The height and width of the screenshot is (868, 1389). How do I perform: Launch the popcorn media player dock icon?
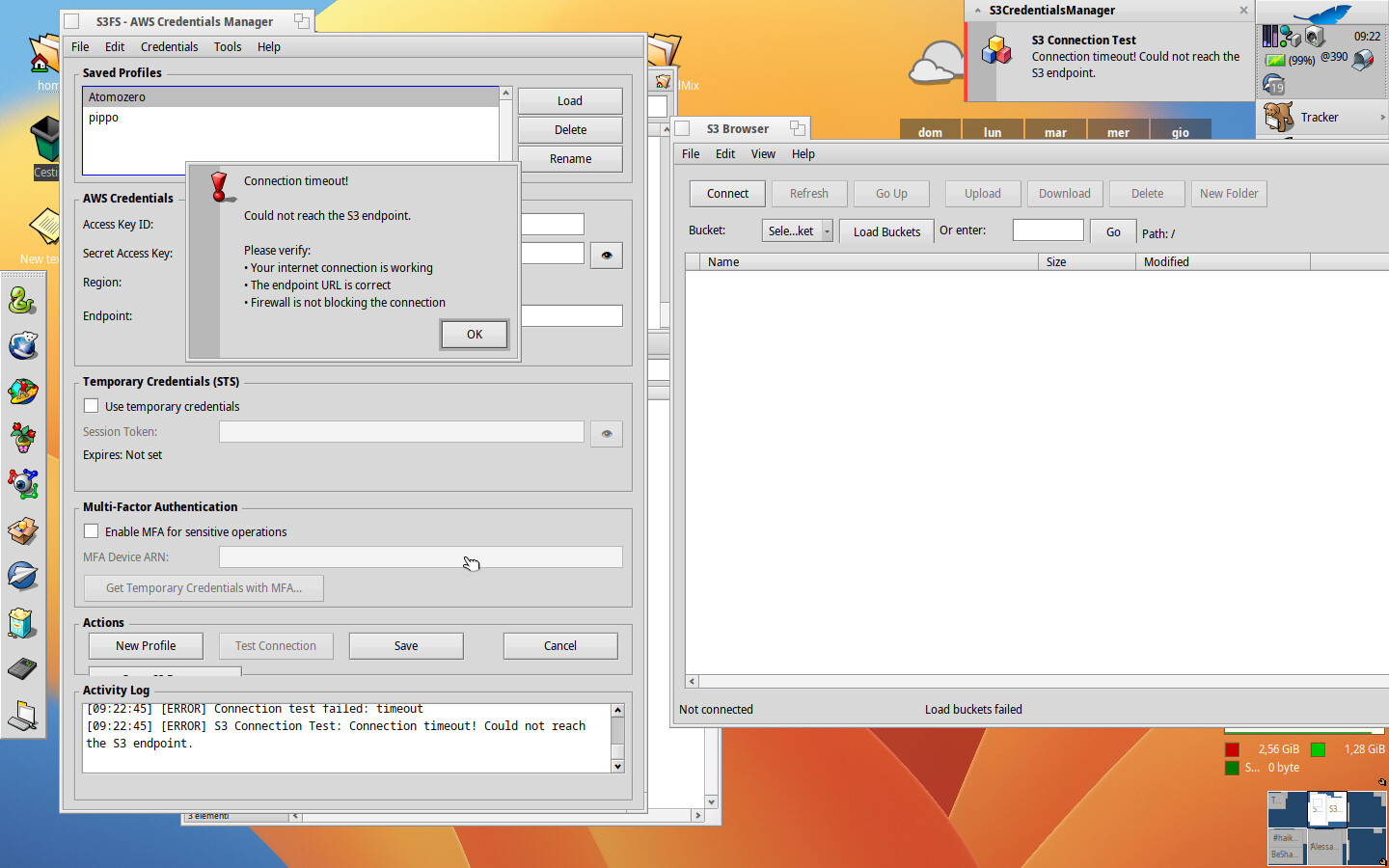coord(22,623)
